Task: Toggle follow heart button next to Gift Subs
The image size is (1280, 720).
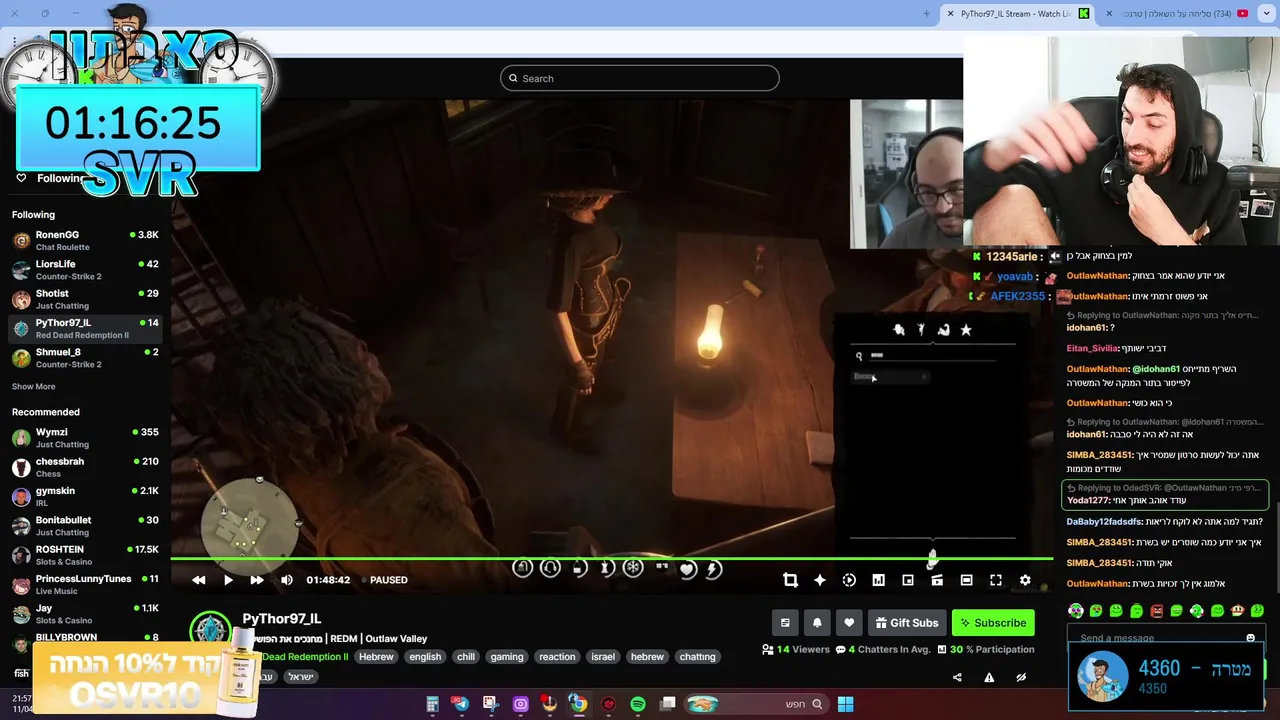Action: tap(849, 623)
